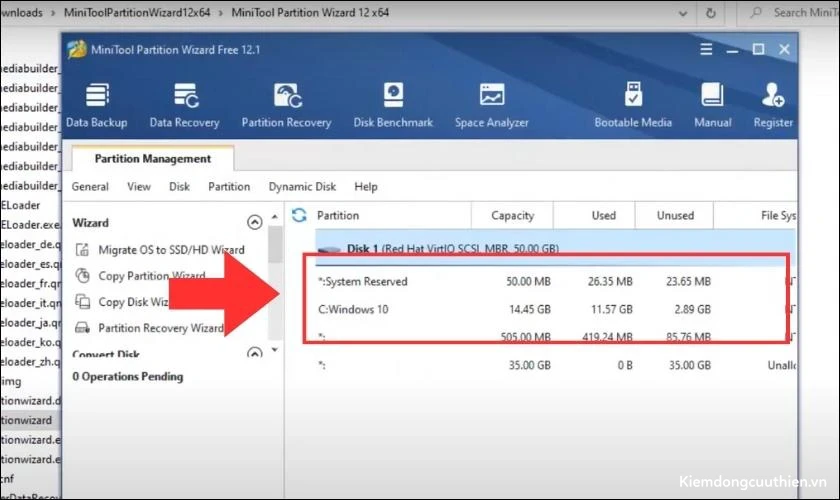Screen dimensions: 840x500
Task: Click the 14.45 GB capacity cell
Action: (x=529, y=309)
